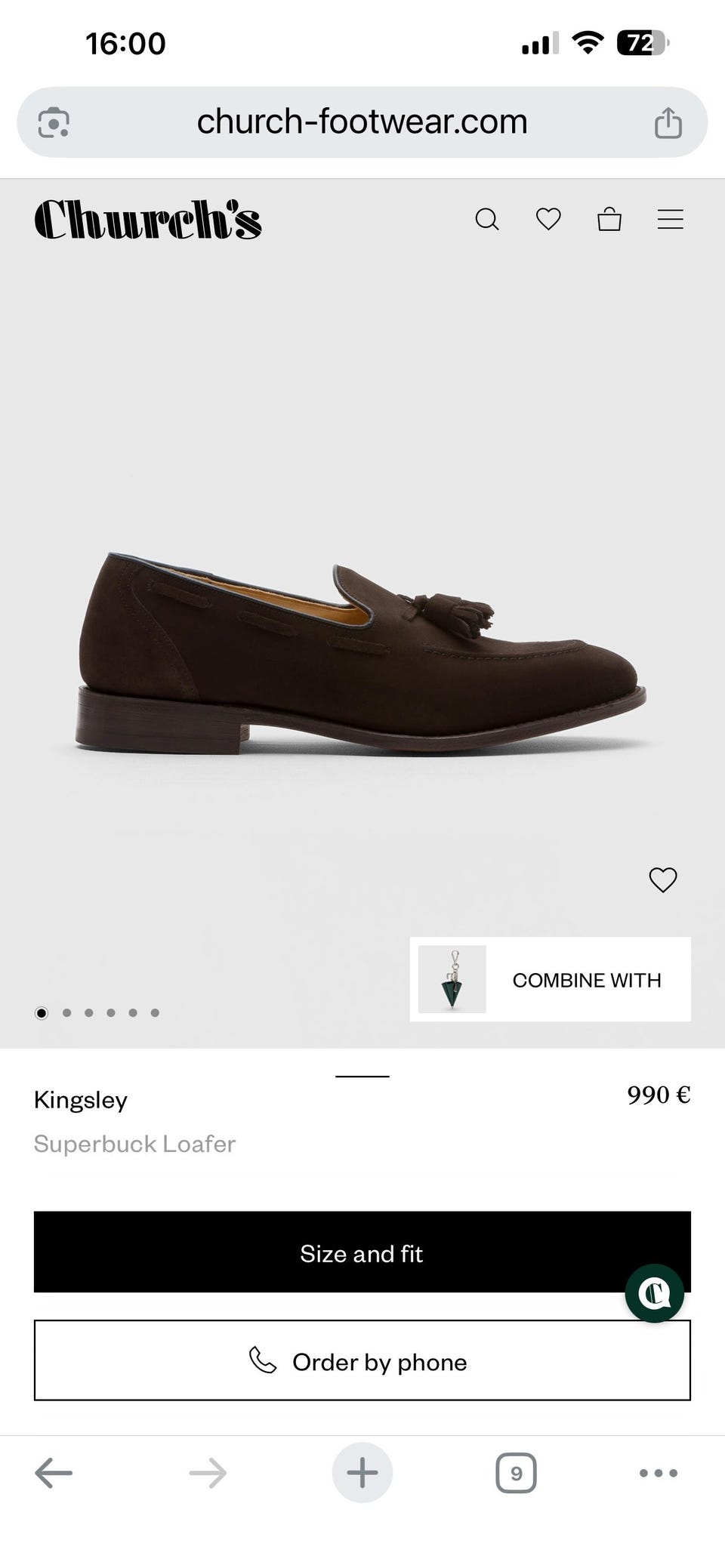Open wishlist heart in header
This screenshot has height=1568, width=725.
(548, 219)
